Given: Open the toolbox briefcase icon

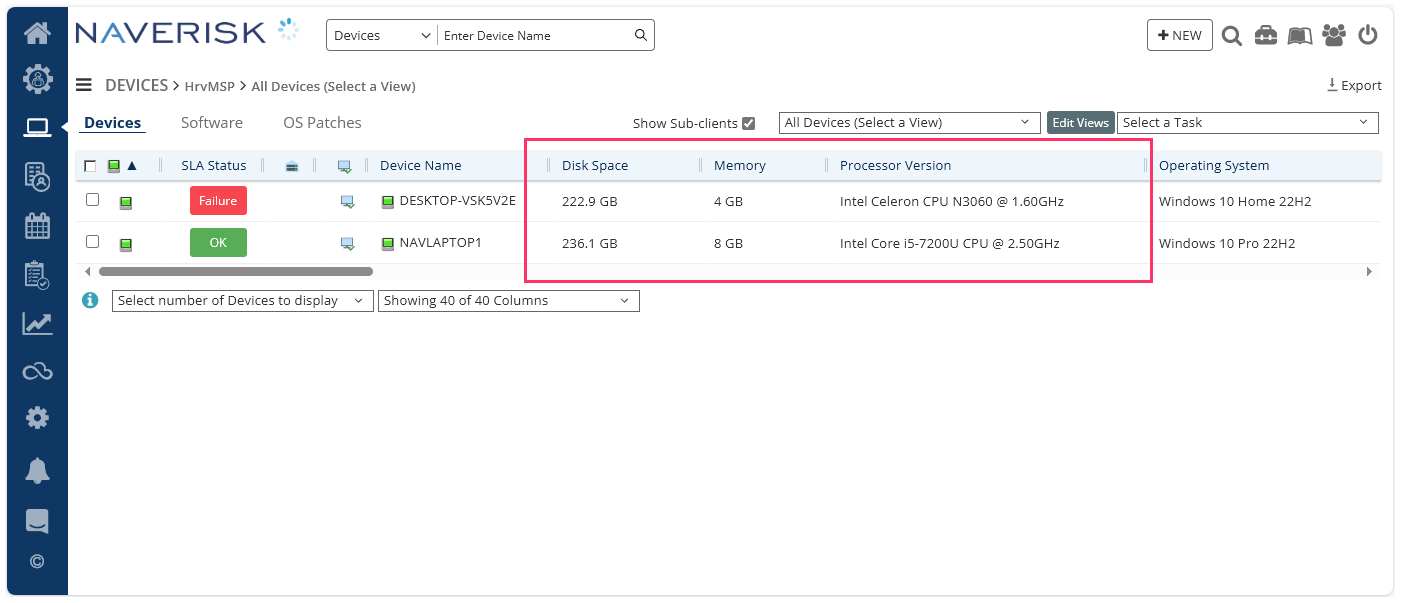Looking at the screenshot, I should coord(1266,35).
